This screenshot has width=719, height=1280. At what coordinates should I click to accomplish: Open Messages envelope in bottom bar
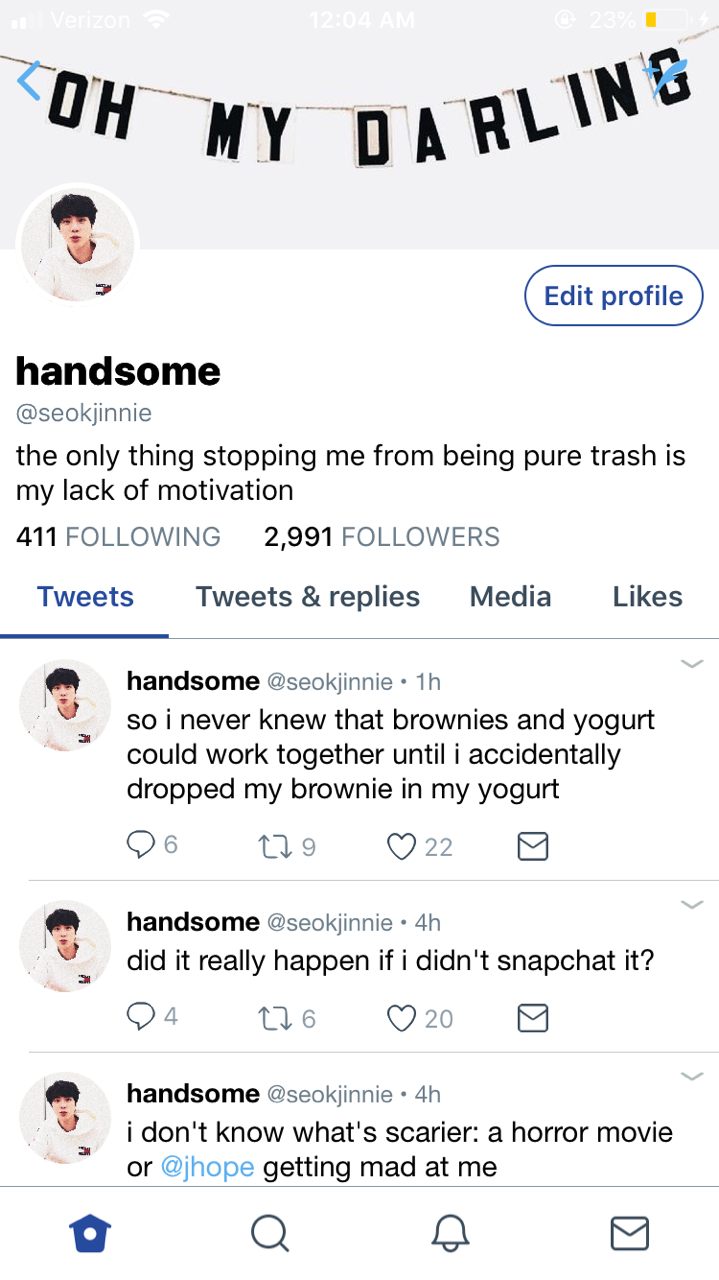pyautogui.click(x=629, y=1233)
